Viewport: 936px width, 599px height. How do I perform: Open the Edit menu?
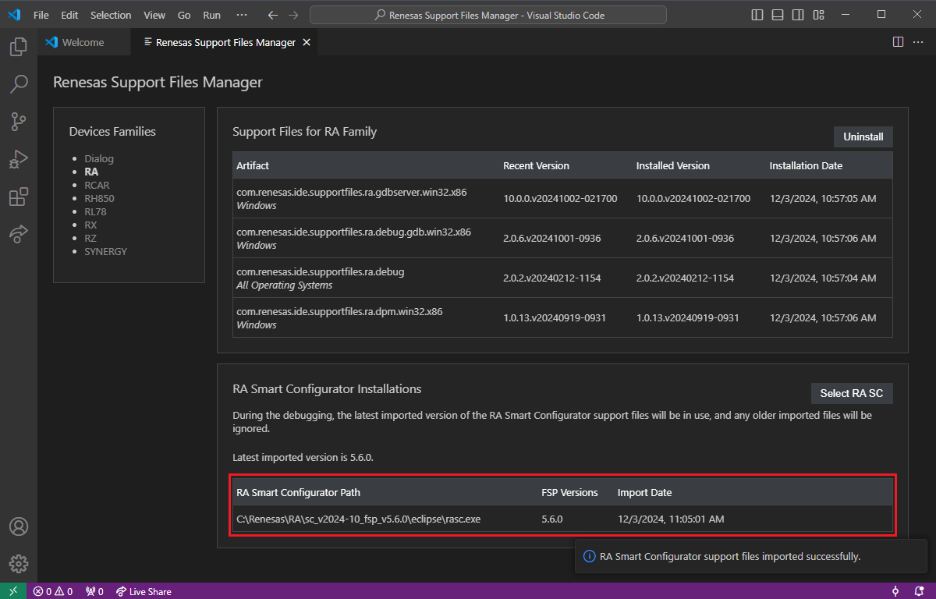(69, 15)
